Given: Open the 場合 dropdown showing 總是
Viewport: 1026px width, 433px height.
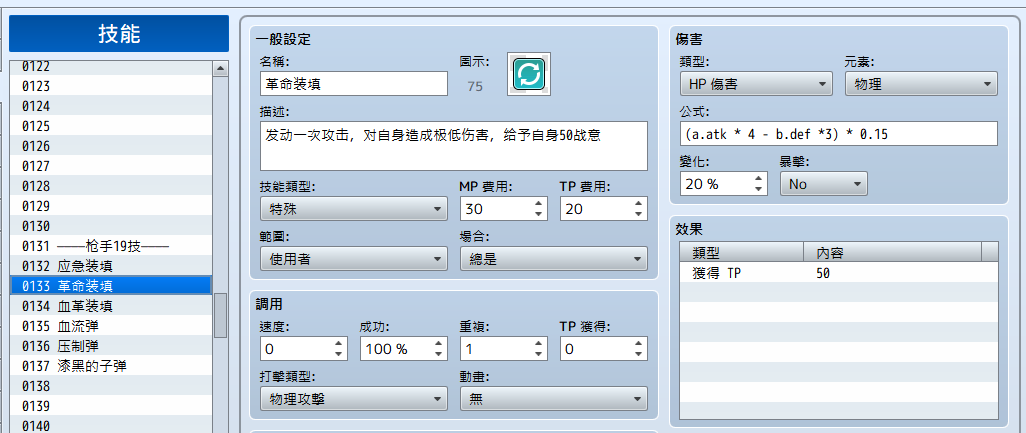Looking at the screenshot, I should (554, 258).
